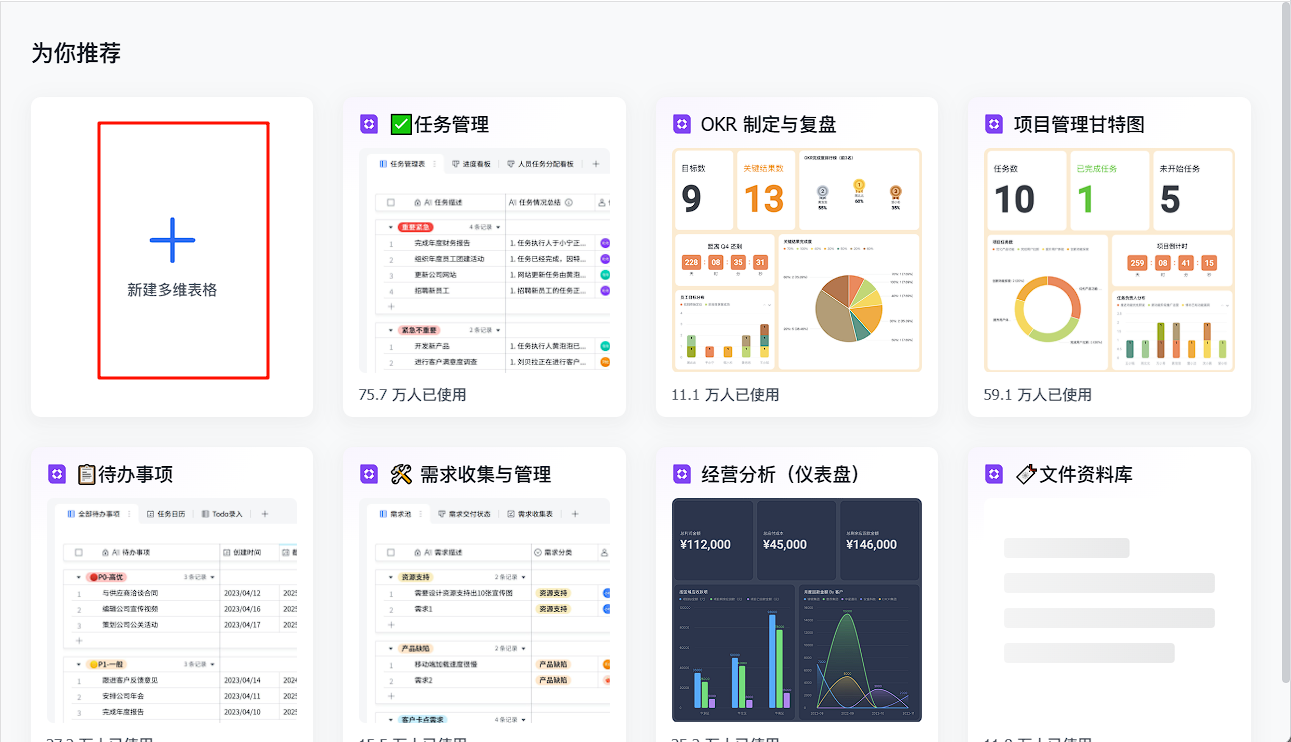Image resolution: width=1291 pixels, height=742 pixels.
Task: Preview the 经营分析 dark dashboard thumbnail
Action: 796,610
